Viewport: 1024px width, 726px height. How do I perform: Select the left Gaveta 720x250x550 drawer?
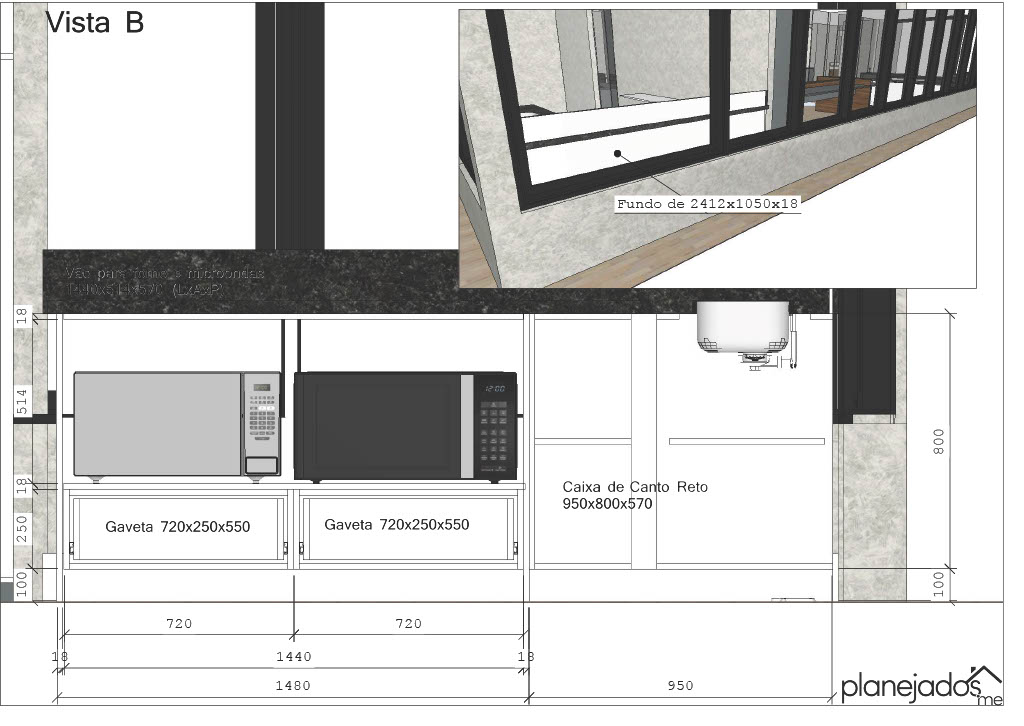point(177,526)
